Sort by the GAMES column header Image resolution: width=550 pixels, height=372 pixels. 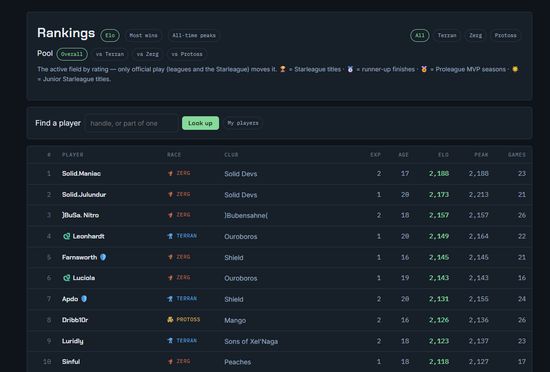[517, 155]
